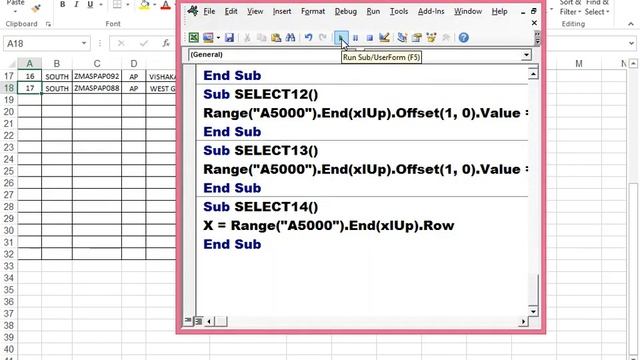Select Excel cell A18 with value 17
The height and width of the screenshot is (360, 640).
coord(29,88)
